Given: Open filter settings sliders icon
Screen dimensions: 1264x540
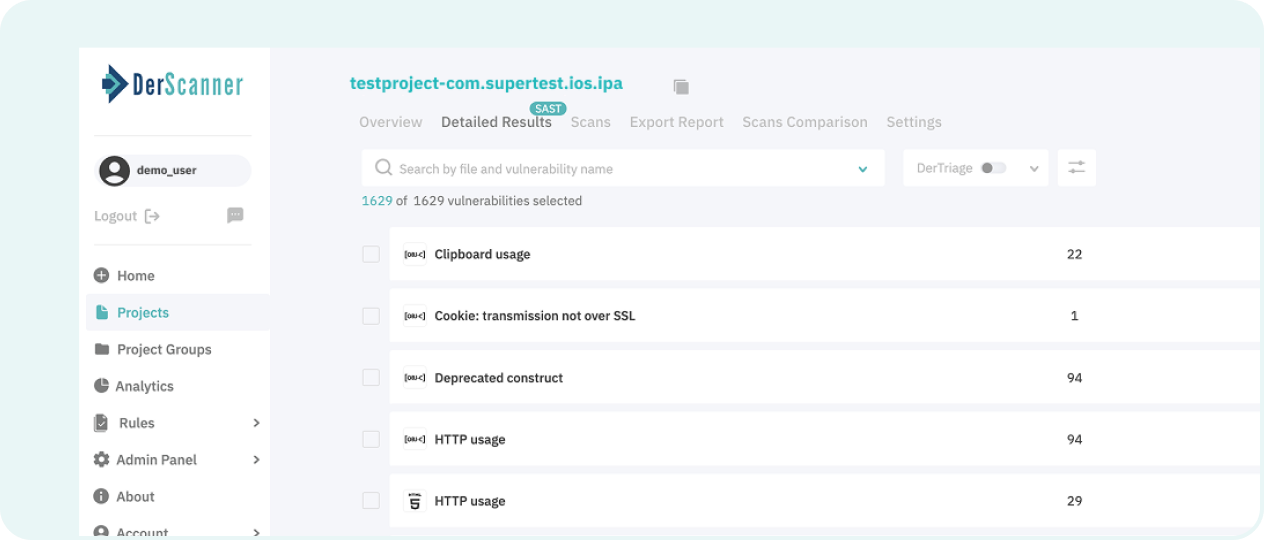Looking at the screenshot, I should pyautogui.click(x=1076, y=168).
